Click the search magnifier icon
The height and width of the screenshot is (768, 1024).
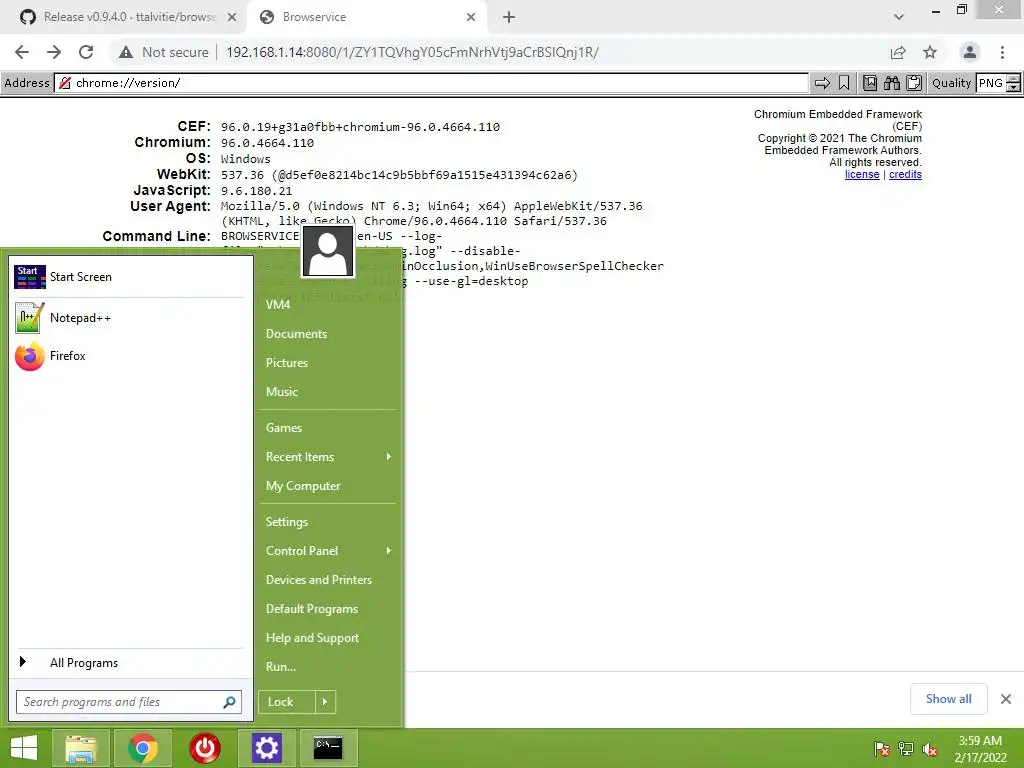[x=229, y=702]
